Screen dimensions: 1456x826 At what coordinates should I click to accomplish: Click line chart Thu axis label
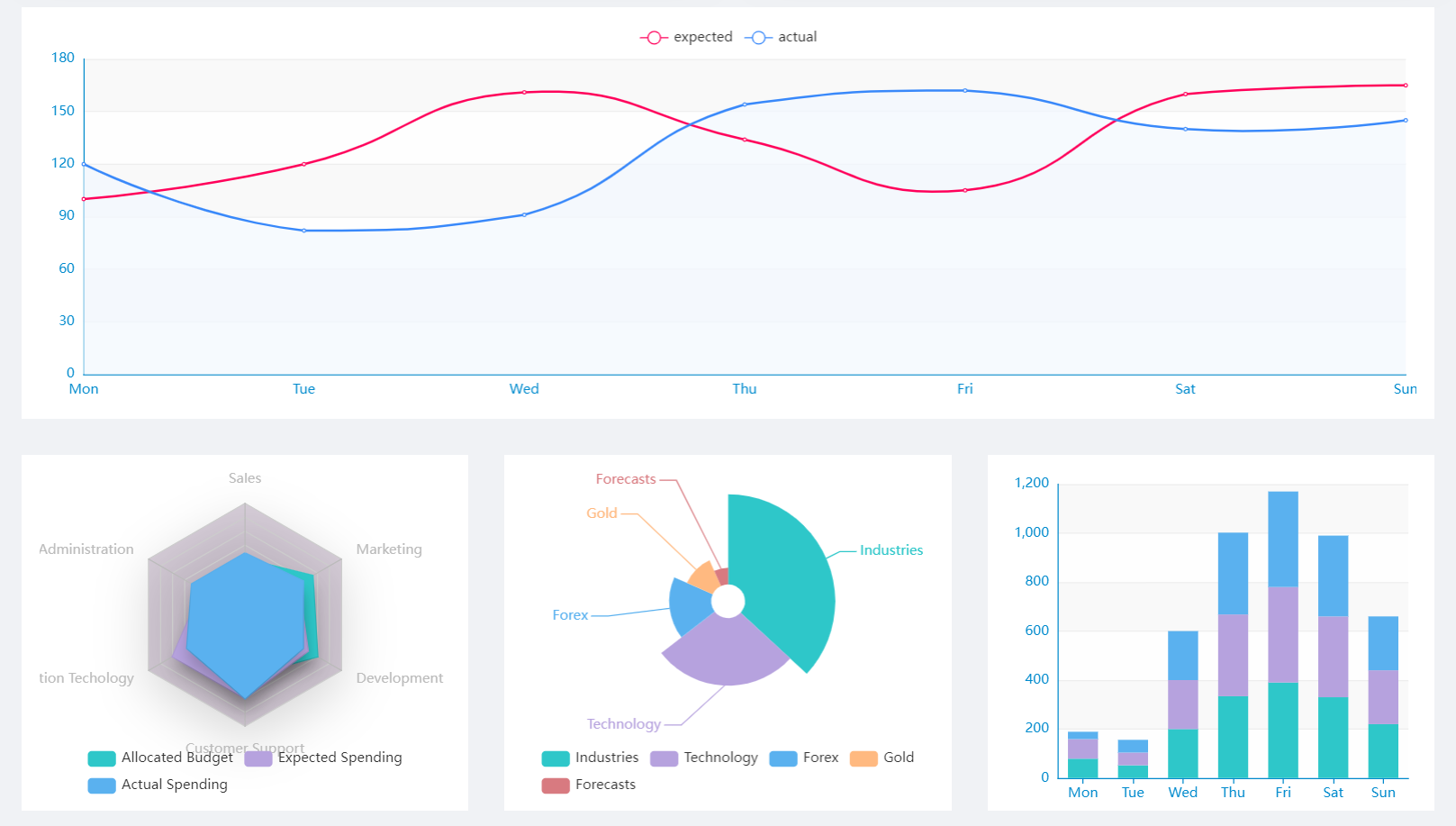[745, 389]
